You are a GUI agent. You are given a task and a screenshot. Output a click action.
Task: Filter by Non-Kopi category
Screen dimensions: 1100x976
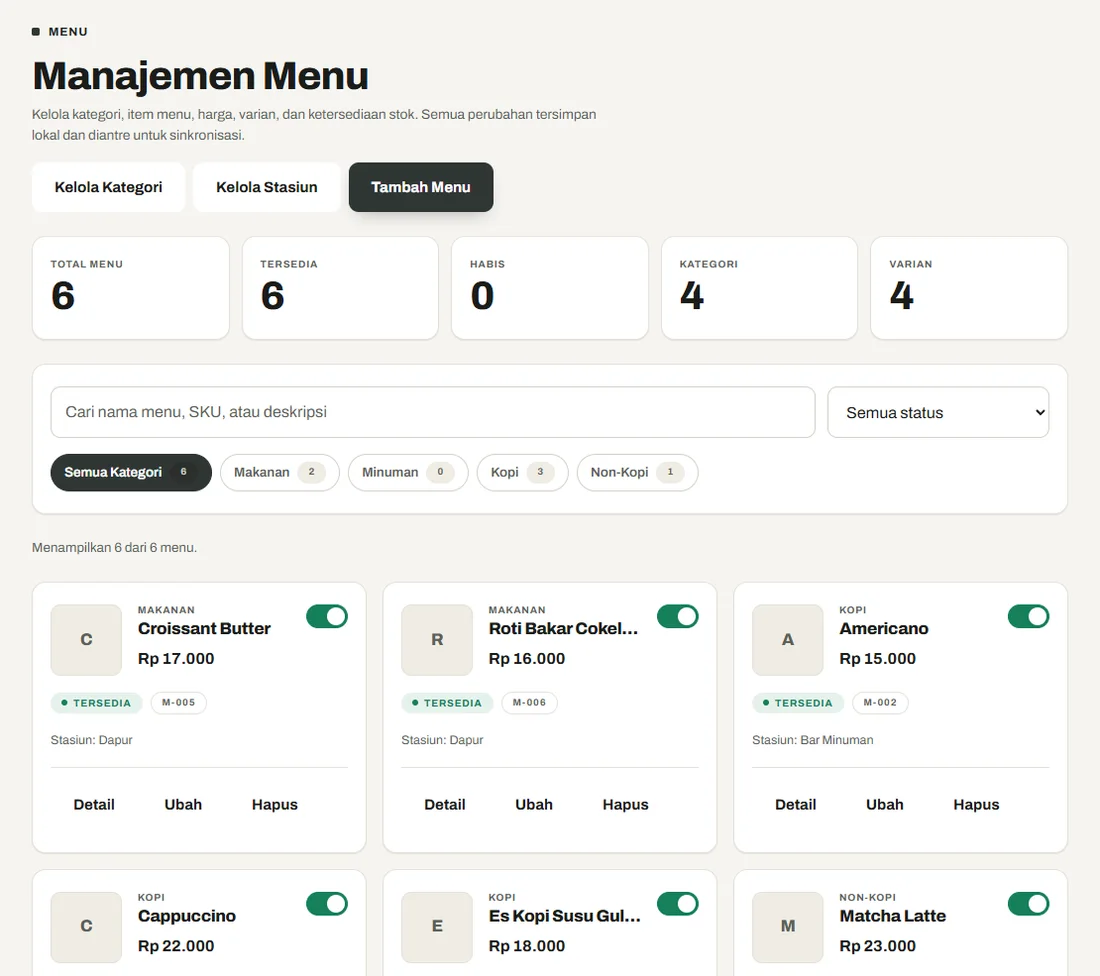pyautogui.click(x=637, y=472)
